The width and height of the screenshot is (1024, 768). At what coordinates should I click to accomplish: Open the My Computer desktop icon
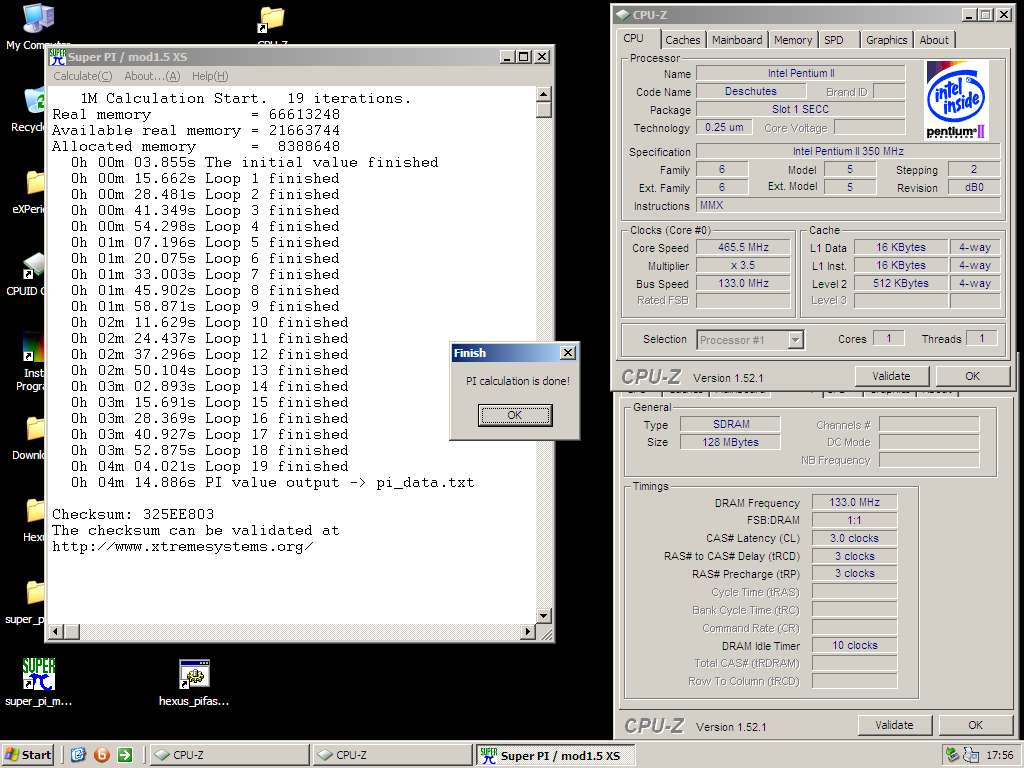click(x=38, y=18)
